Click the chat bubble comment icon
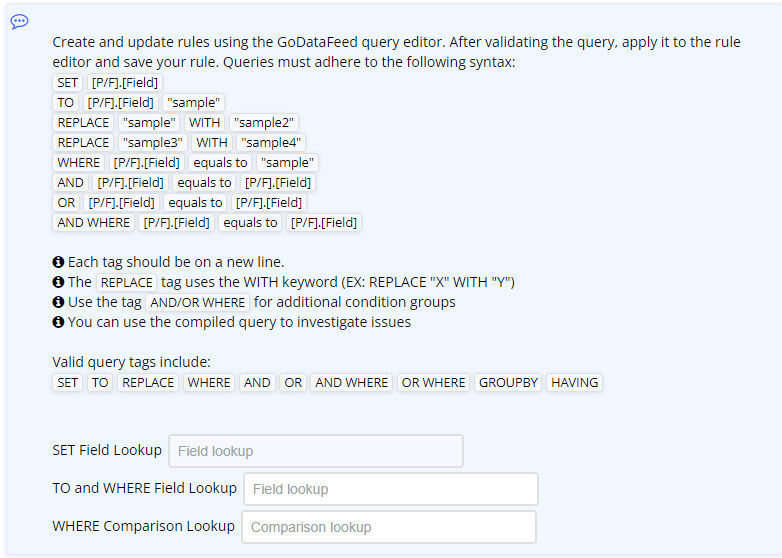The height and width of the screenshot is (558, 782). tap(19, 21)
